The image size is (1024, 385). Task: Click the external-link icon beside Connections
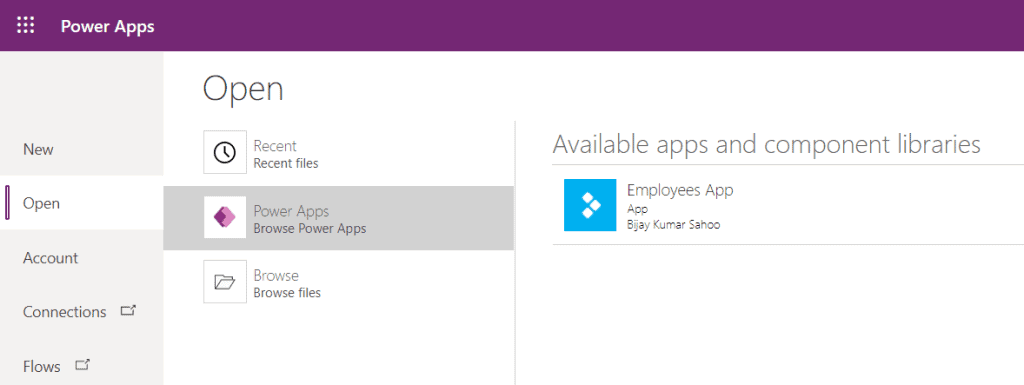pyautogui.click(x=127, y=311)
